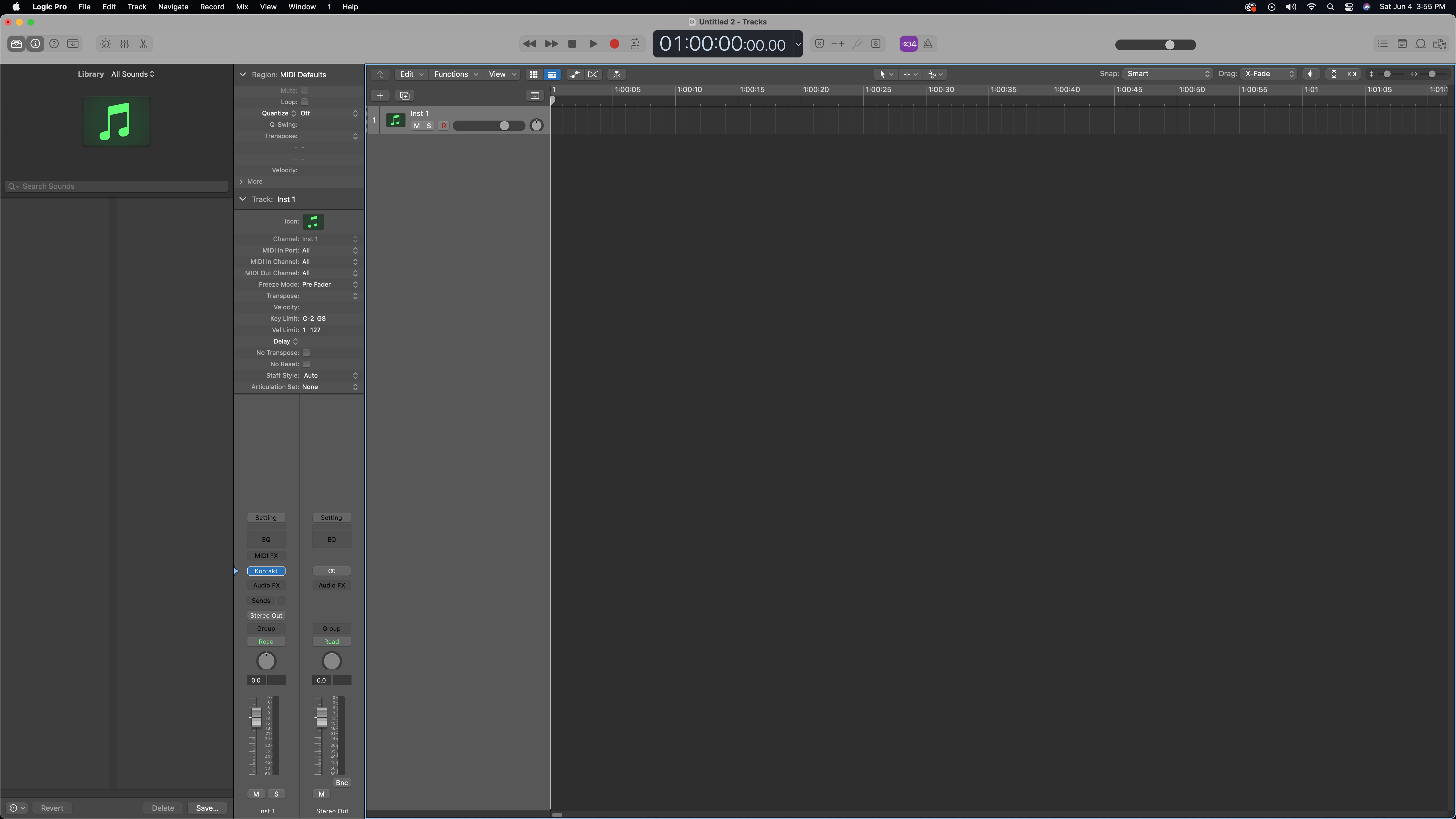This screenshot has width=1456, height=819.
Task: Click the Search Sounds field
Action: click(119, 187)
